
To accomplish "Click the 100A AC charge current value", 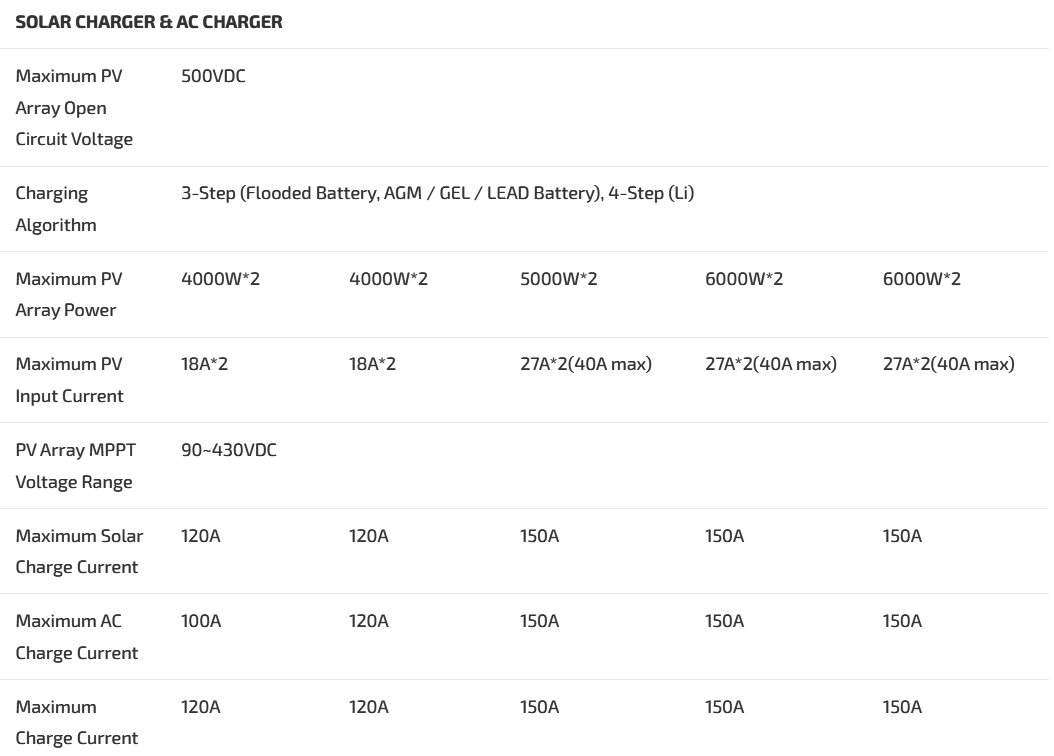I will (x=200, y=621).
